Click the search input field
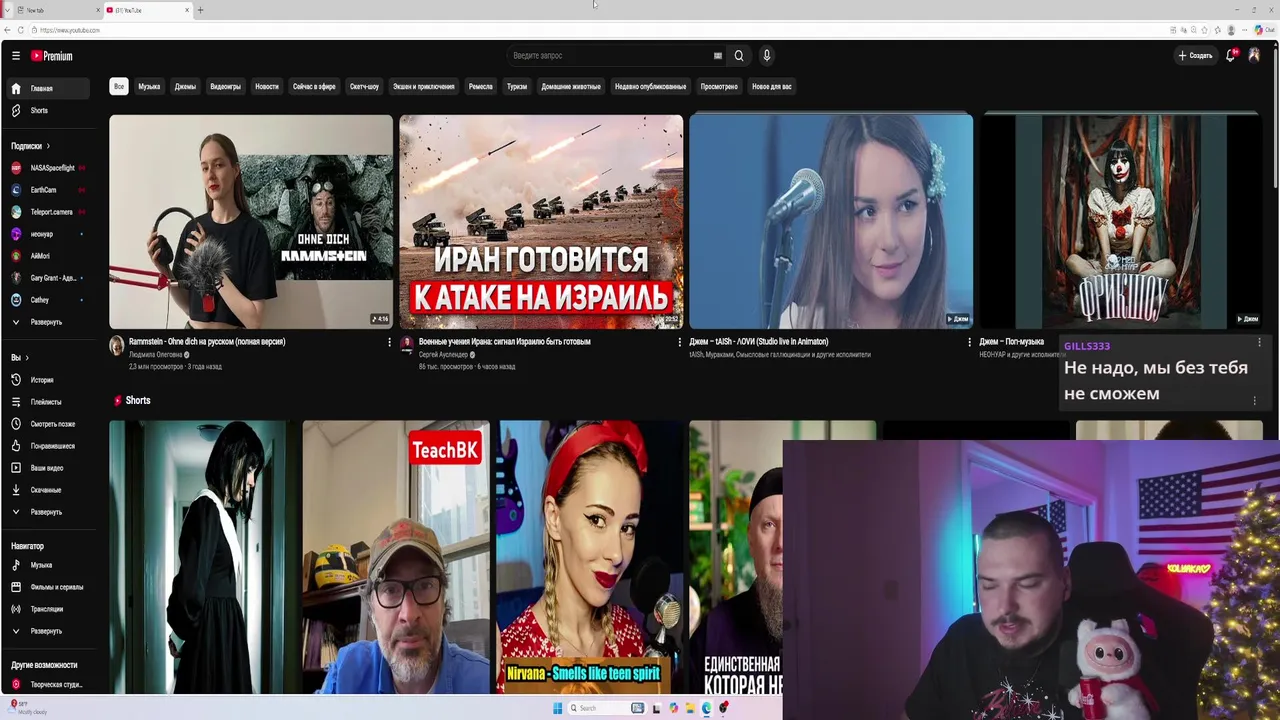This screenshot has width=1280, height=720. (608, 56)
